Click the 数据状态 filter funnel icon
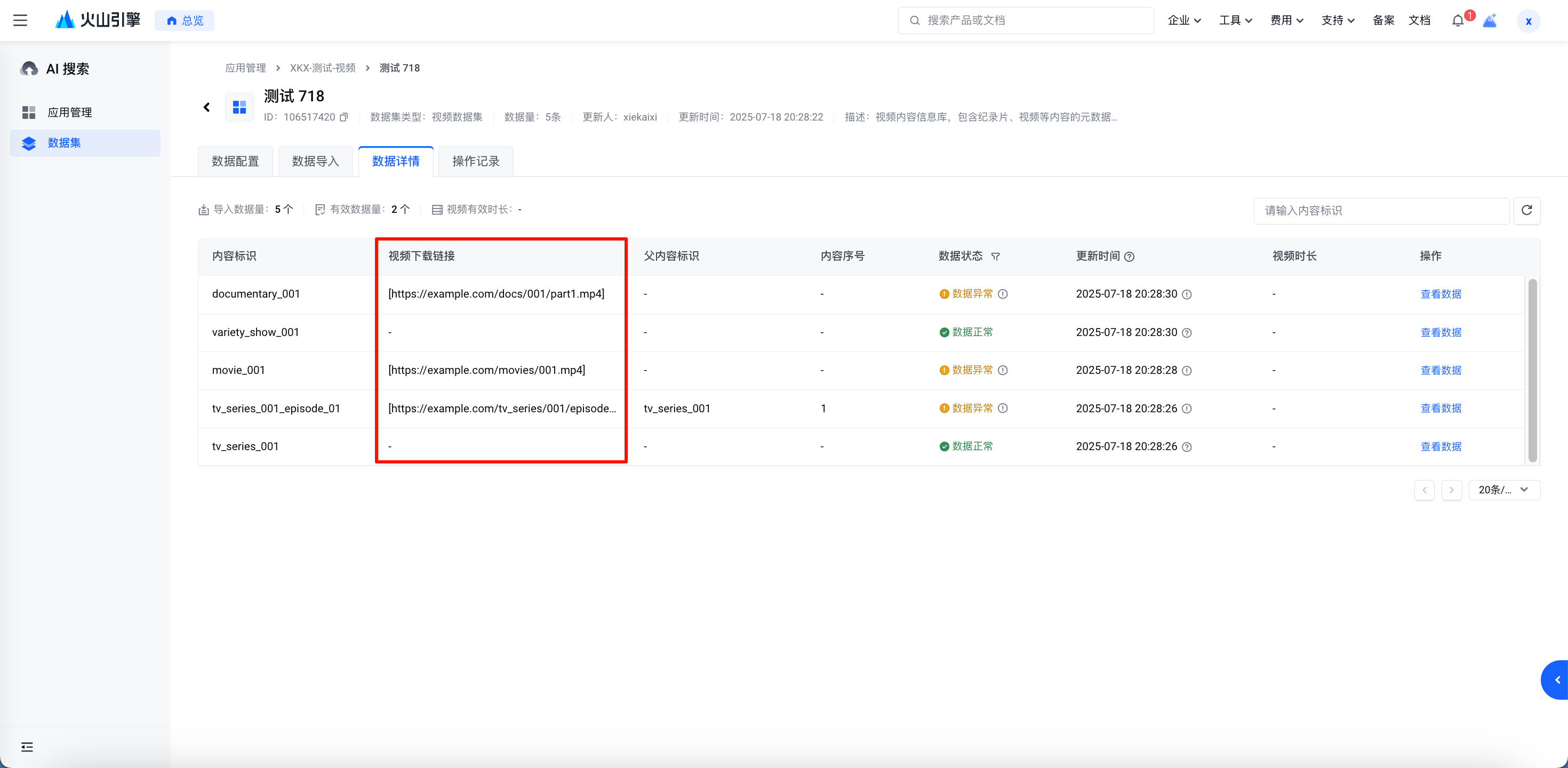The height and width of the screenshot is (768, 1568). [x=995, y=256]
